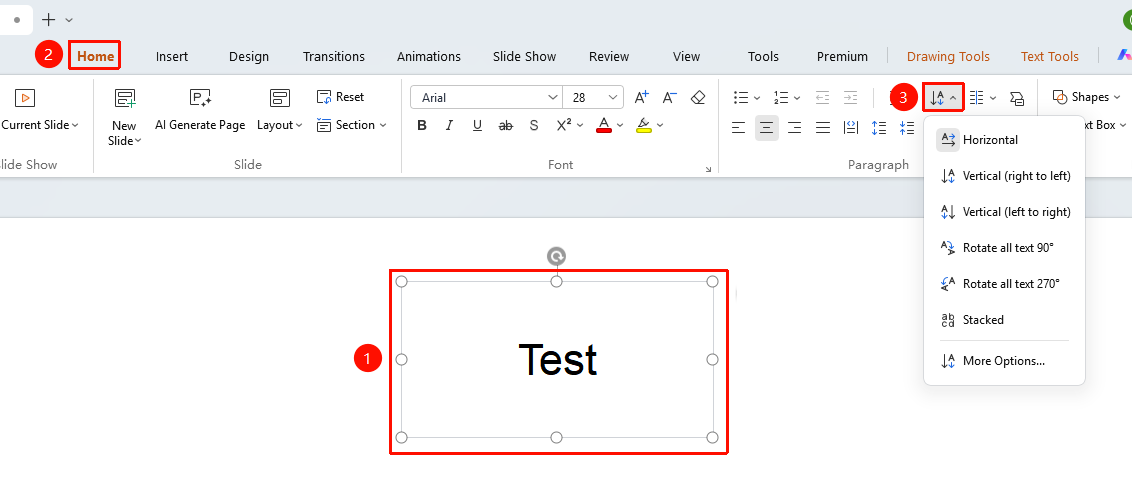Expand the bullets dropdown arrow
The width and height of the screenshot is (1132, 498).
[757, 97]
